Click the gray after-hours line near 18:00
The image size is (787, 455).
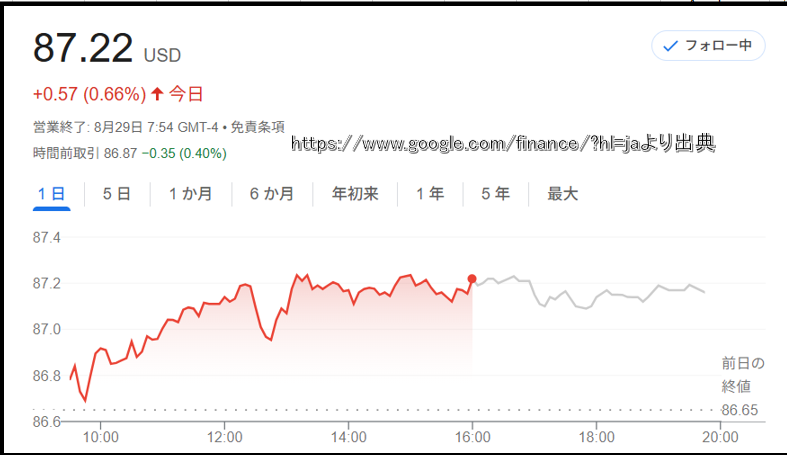(596, 297)
